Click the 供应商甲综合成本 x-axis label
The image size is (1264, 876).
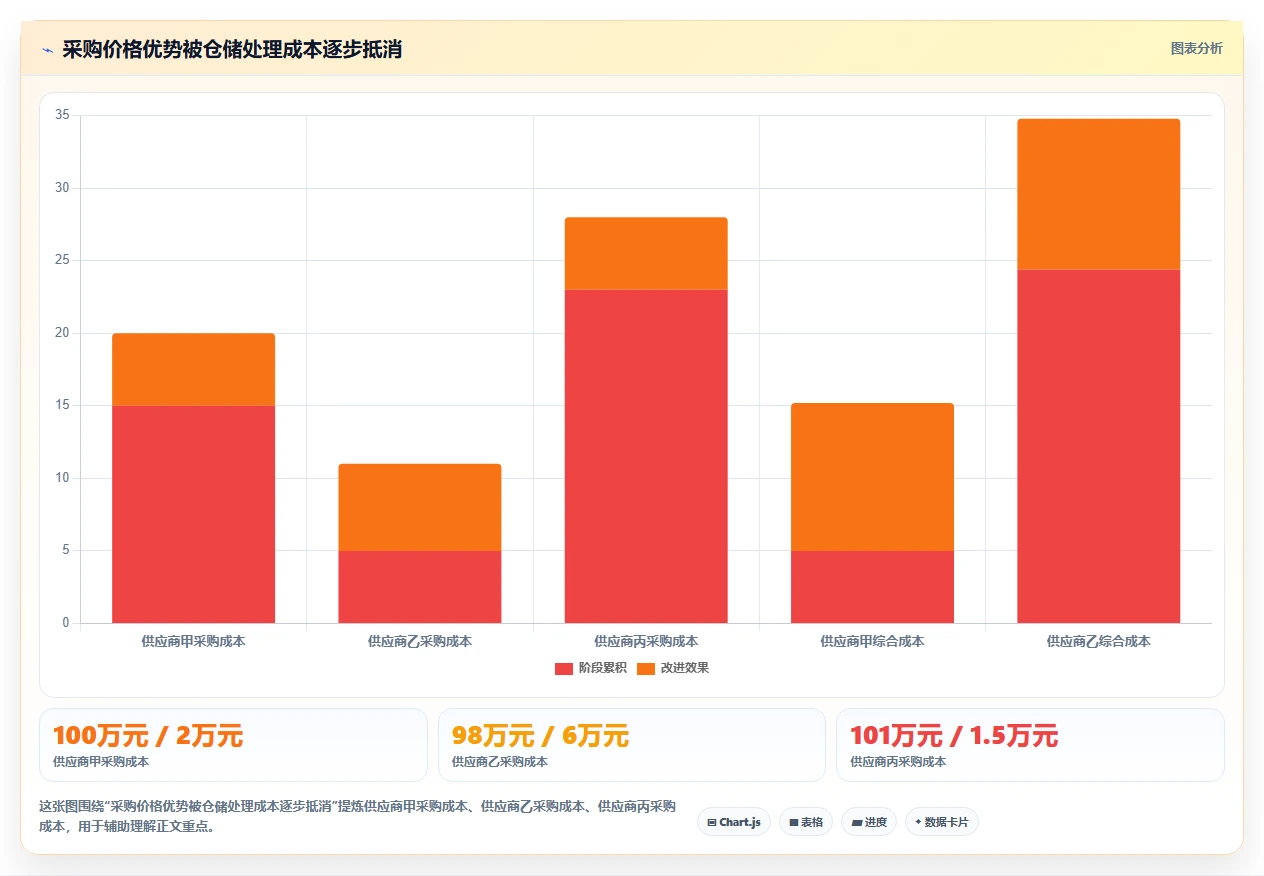872,641
